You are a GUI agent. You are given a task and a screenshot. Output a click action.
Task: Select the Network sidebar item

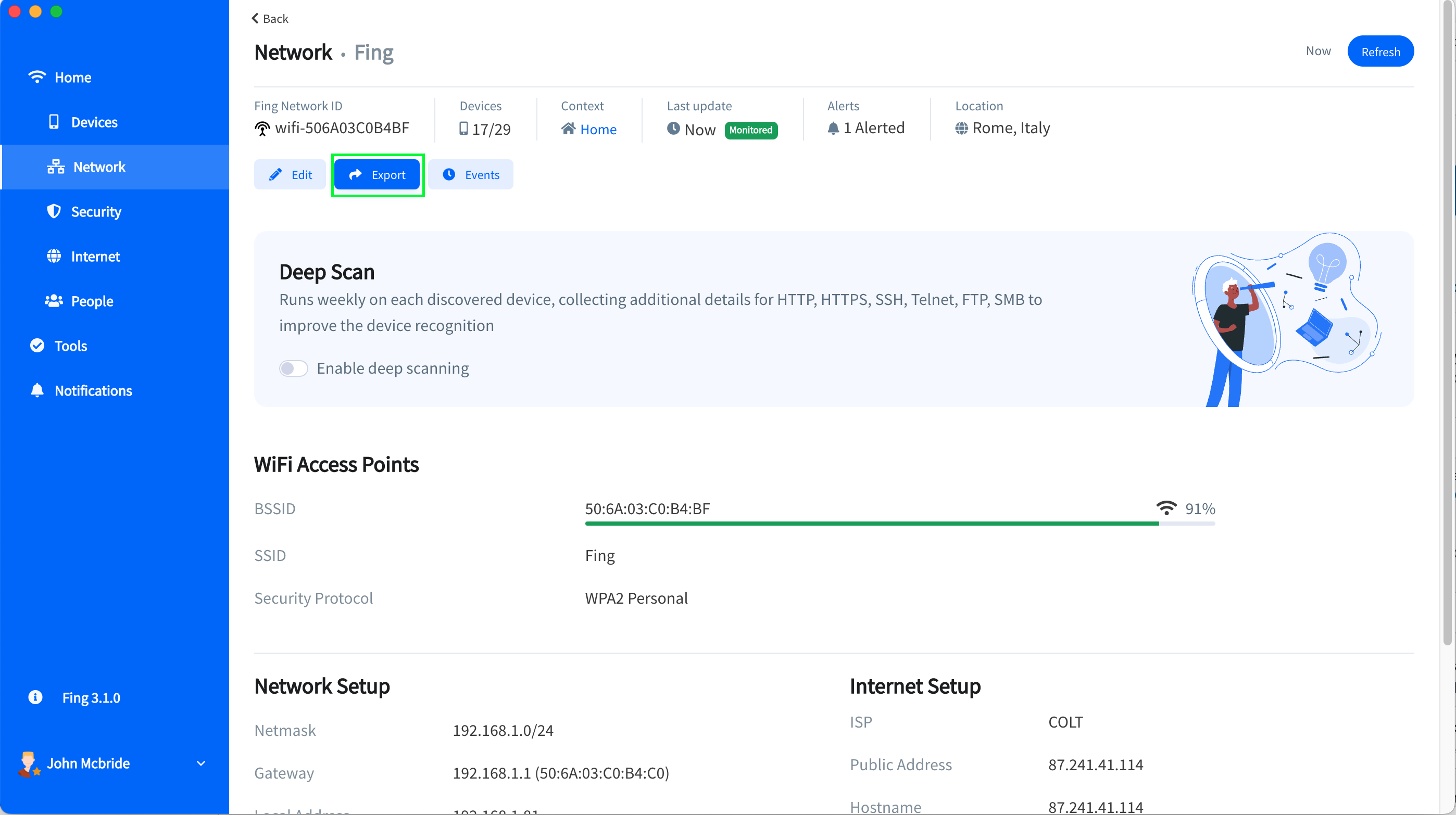tap(115, 167)
